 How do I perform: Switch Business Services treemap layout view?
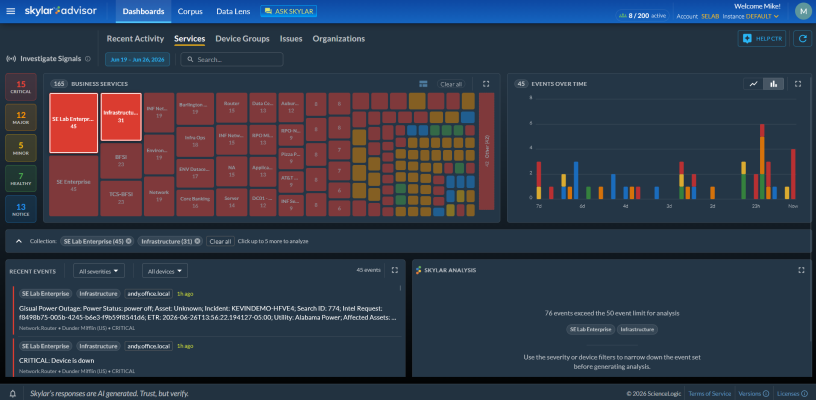click(423, 84)
